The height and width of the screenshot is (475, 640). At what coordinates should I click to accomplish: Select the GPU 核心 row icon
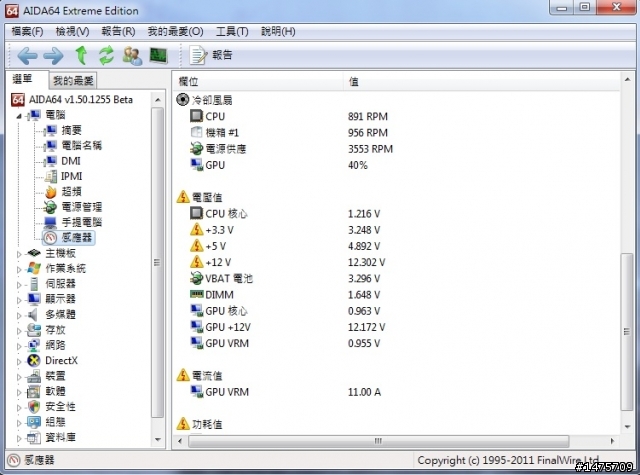(196, 311)
